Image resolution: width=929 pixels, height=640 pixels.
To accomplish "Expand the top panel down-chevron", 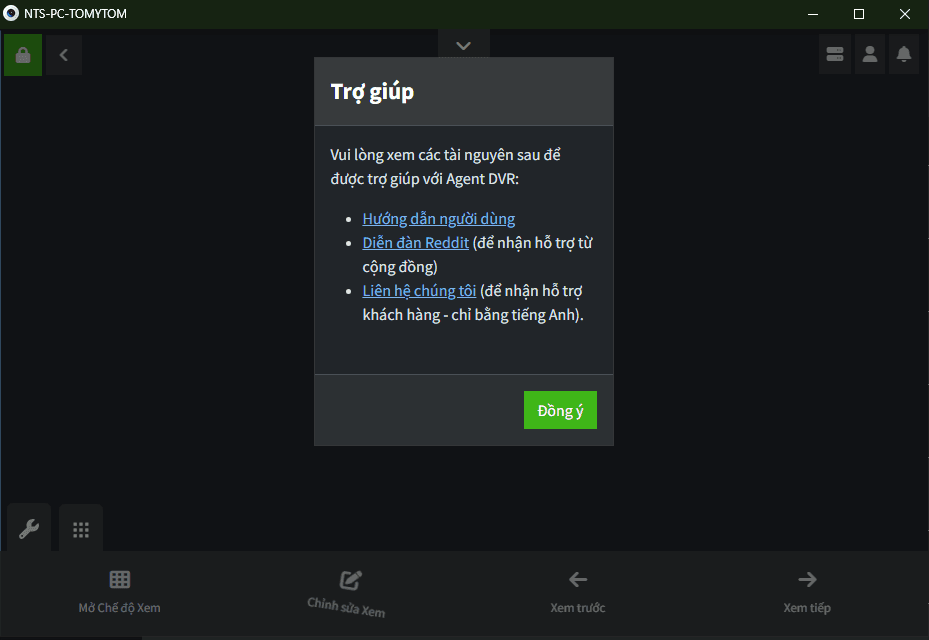I will pyautogui.click(x=463, y=45).
